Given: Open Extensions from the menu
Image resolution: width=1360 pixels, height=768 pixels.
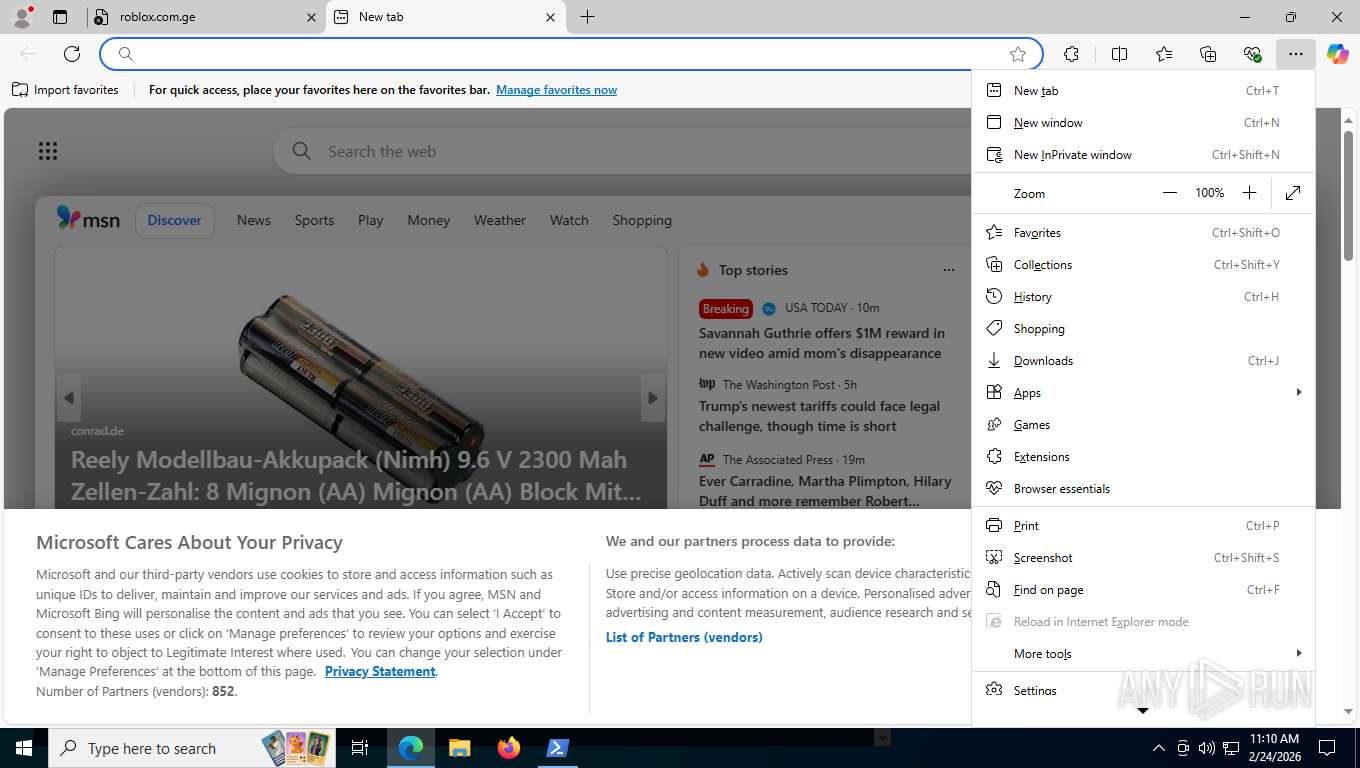Looking at the screenshot, I should (x=1143, y=457).
